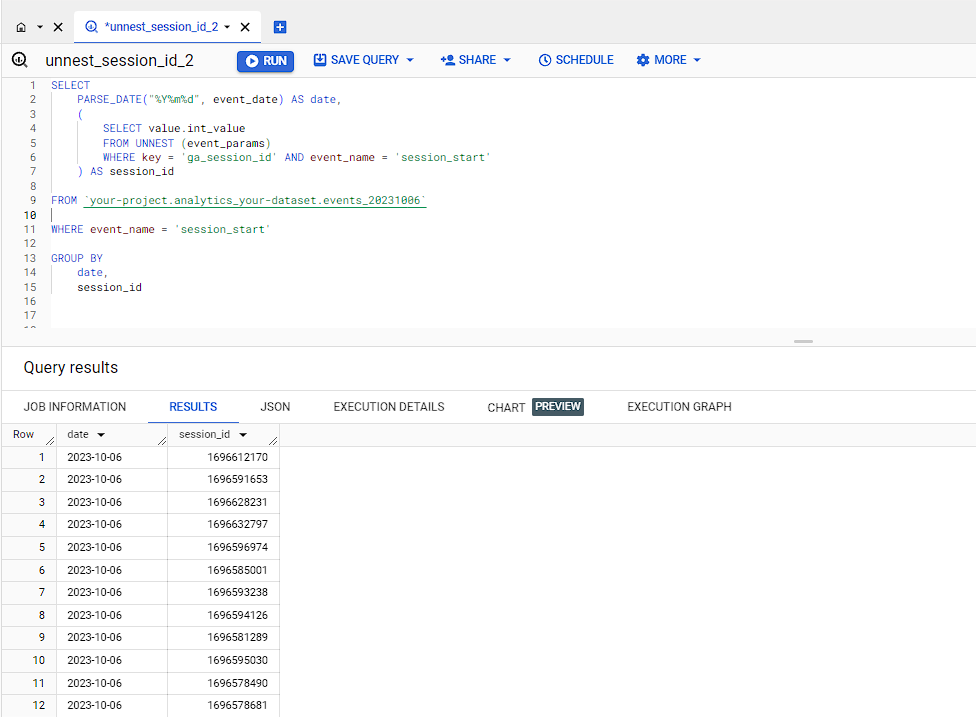Click SAVE QUERY button
Screen dimensions: 976x717
coord(356,60)
